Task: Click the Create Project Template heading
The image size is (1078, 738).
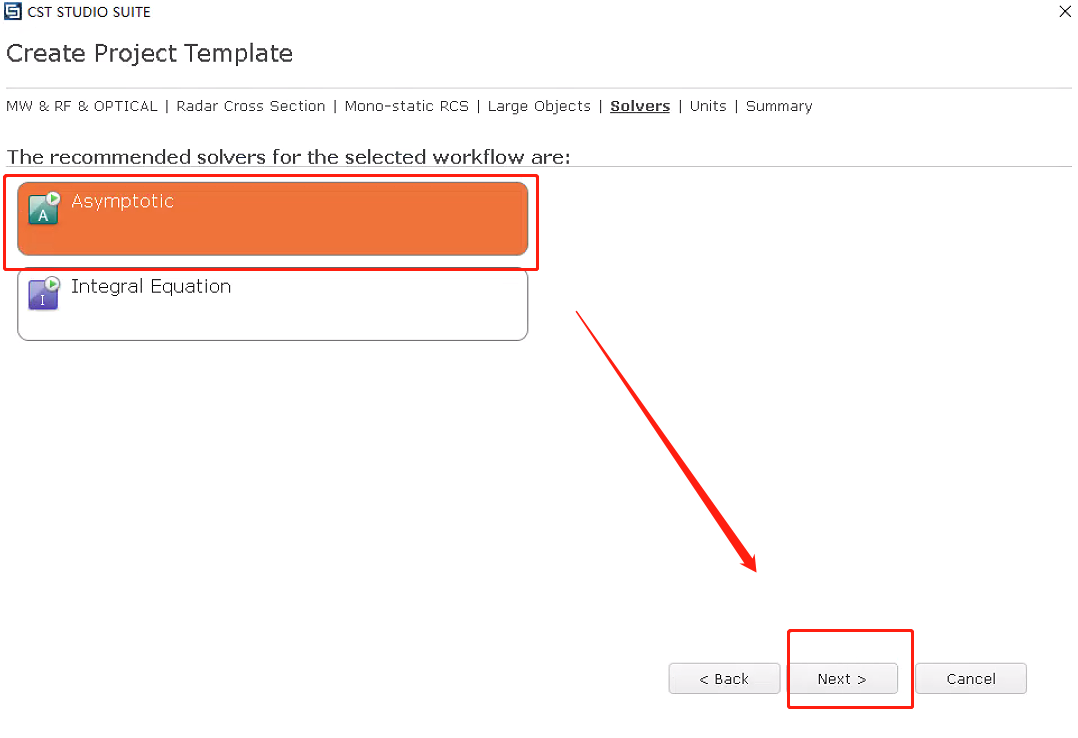Action: (150, 53)
